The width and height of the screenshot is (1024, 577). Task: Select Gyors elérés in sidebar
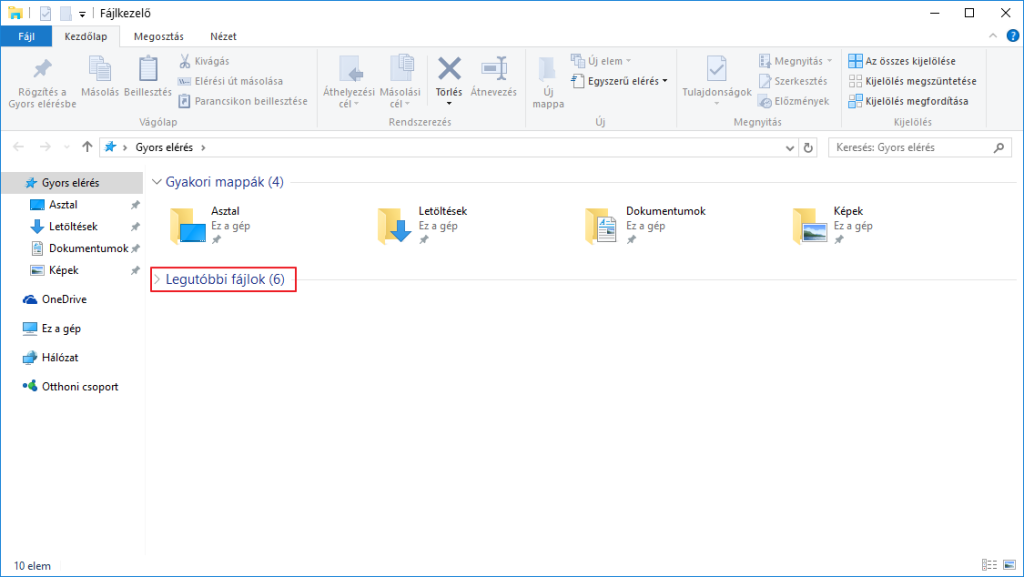(71, 183)
